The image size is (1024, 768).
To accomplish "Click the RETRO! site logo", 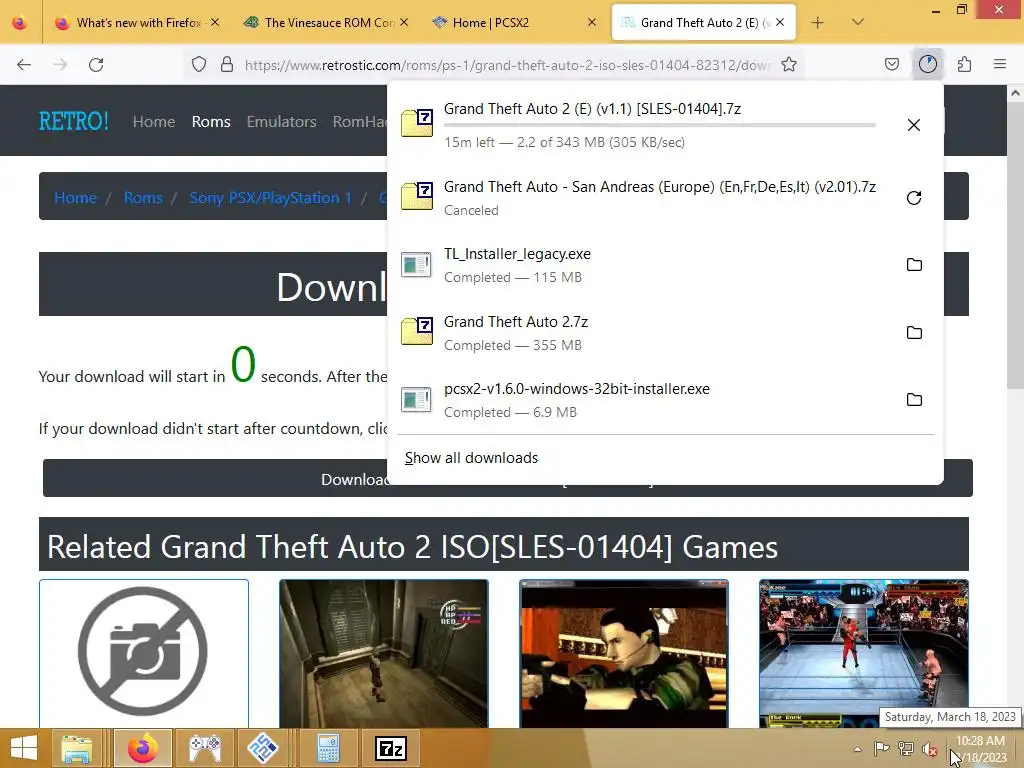I will point(74,121).
